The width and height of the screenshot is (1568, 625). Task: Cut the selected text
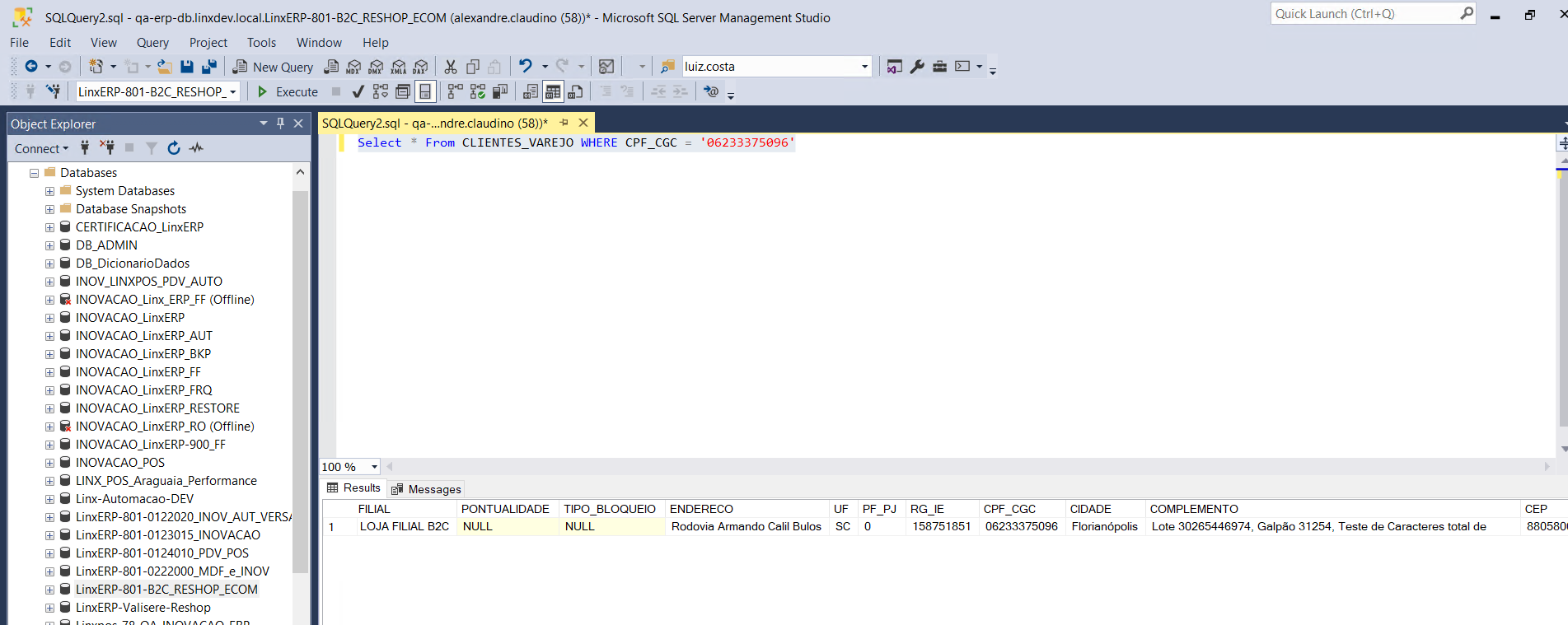[x=451, y=67]
